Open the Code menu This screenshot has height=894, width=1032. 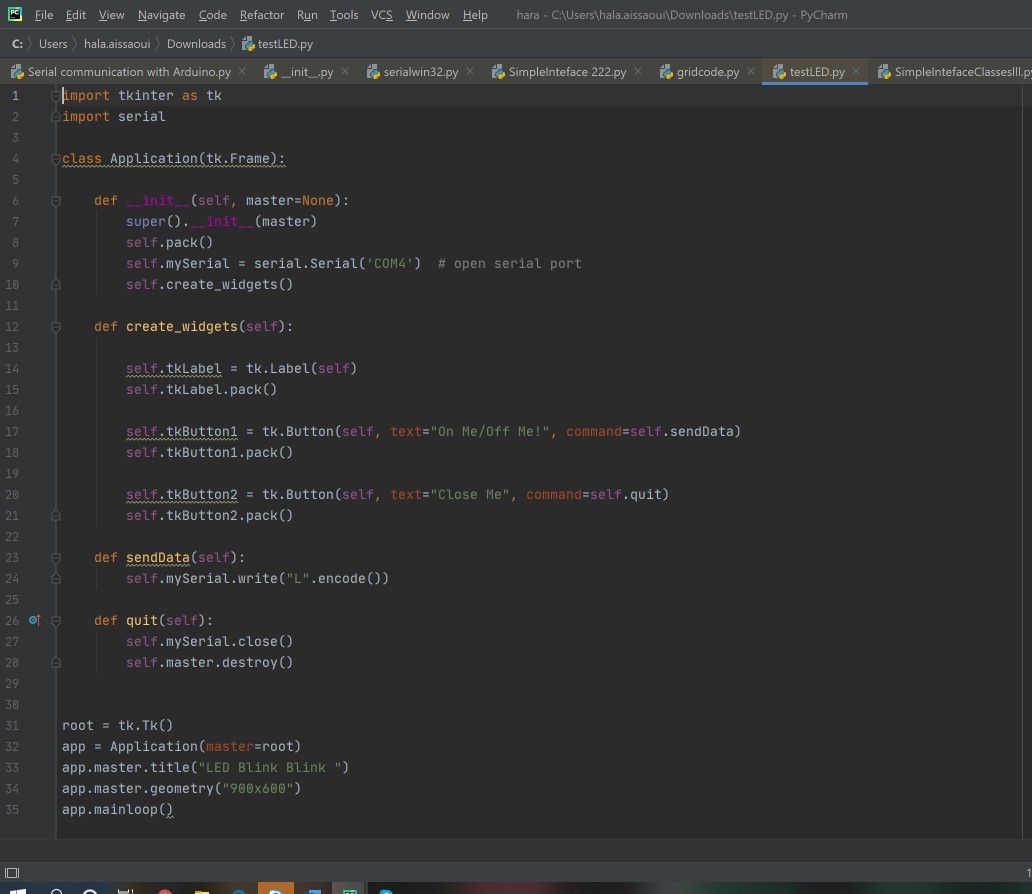pos(213,14)
